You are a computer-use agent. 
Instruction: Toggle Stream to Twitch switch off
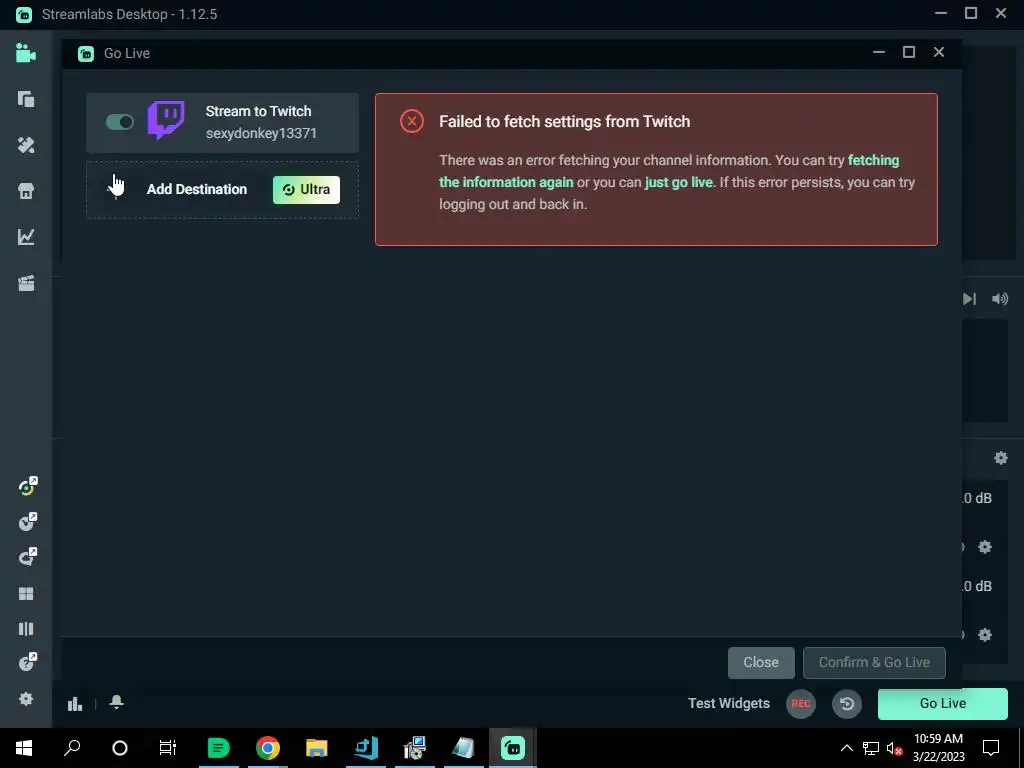(x=120, y=122)
